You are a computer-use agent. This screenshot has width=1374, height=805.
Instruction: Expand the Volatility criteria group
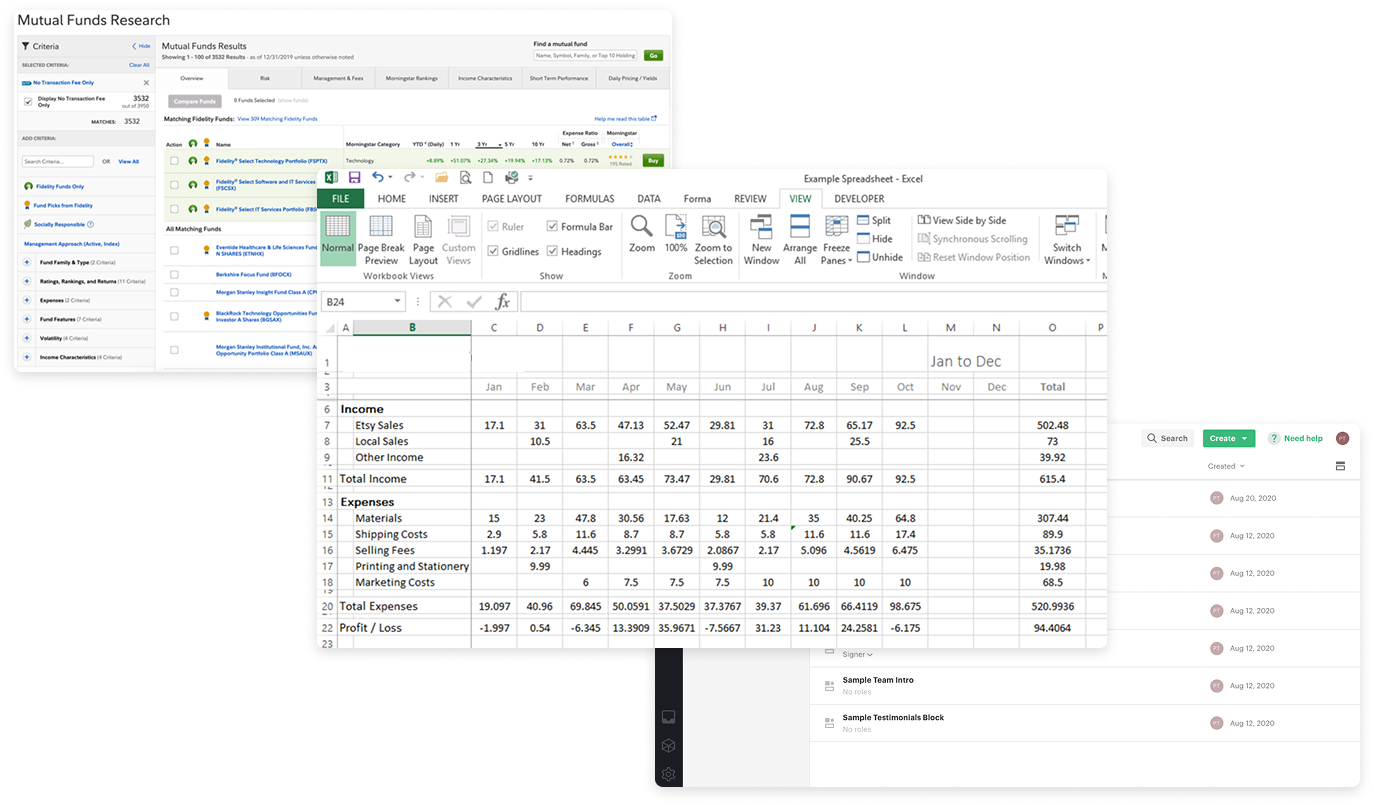coord(27,338)
